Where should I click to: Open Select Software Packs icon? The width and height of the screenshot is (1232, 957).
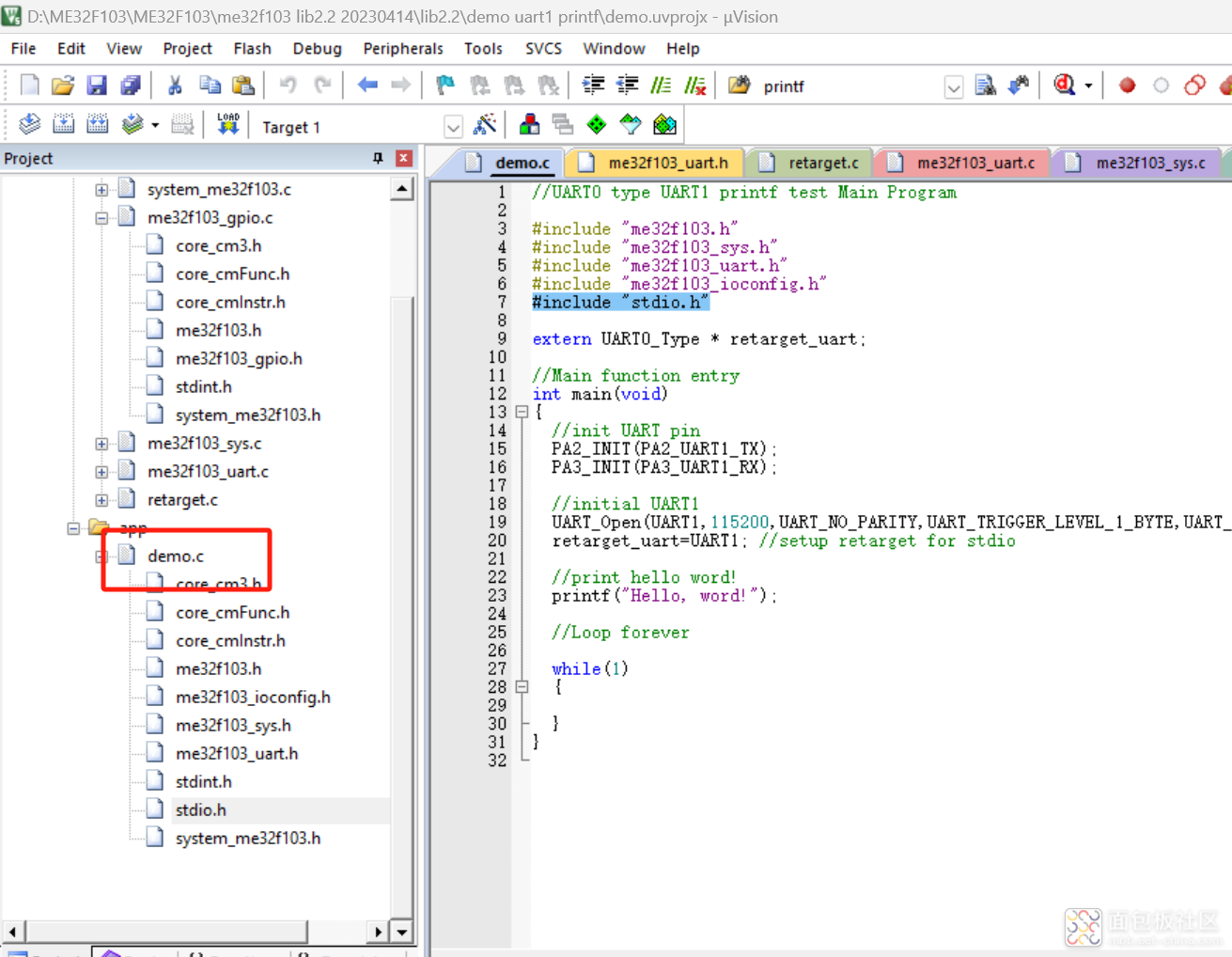click(631, 124)
